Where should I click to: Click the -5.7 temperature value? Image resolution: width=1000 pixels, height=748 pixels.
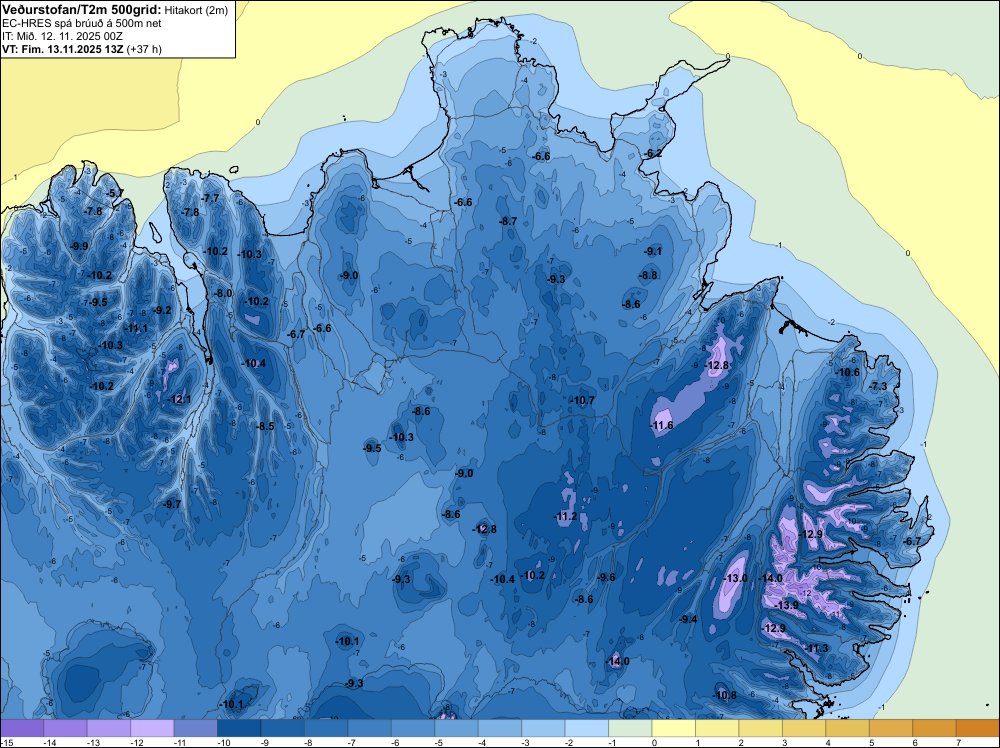[x=115, y=193]
